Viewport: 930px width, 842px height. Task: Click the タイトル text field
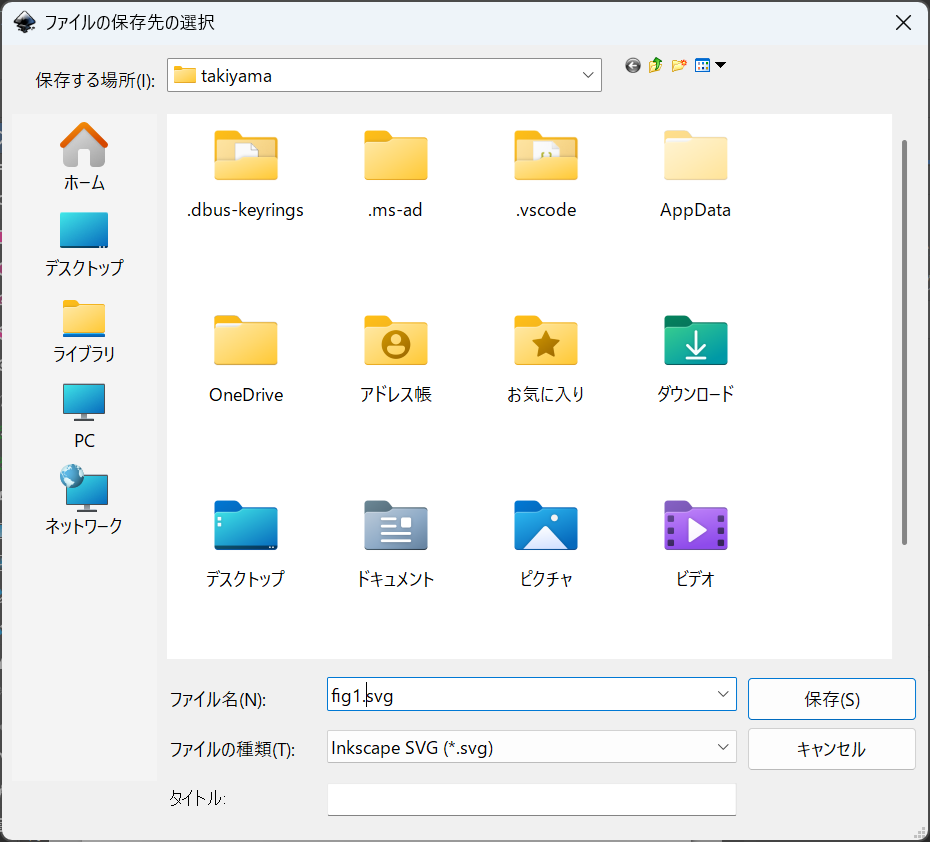(x=531, y=799)
